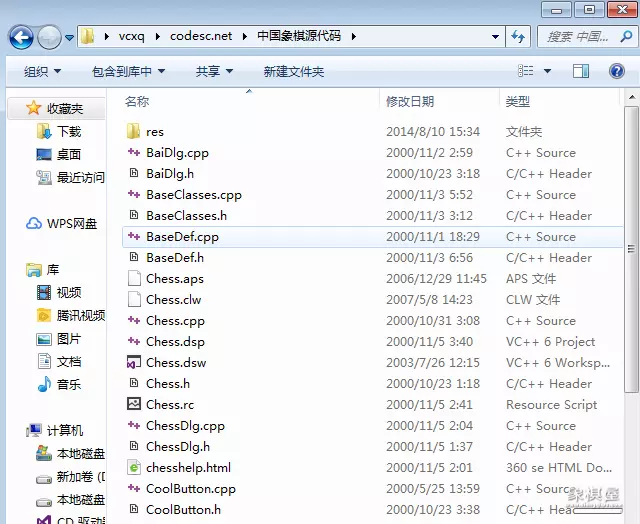Viewport: 640px width, 524px height.
Task: Click the 新建文件夹 button
Action: pos(293,72)
